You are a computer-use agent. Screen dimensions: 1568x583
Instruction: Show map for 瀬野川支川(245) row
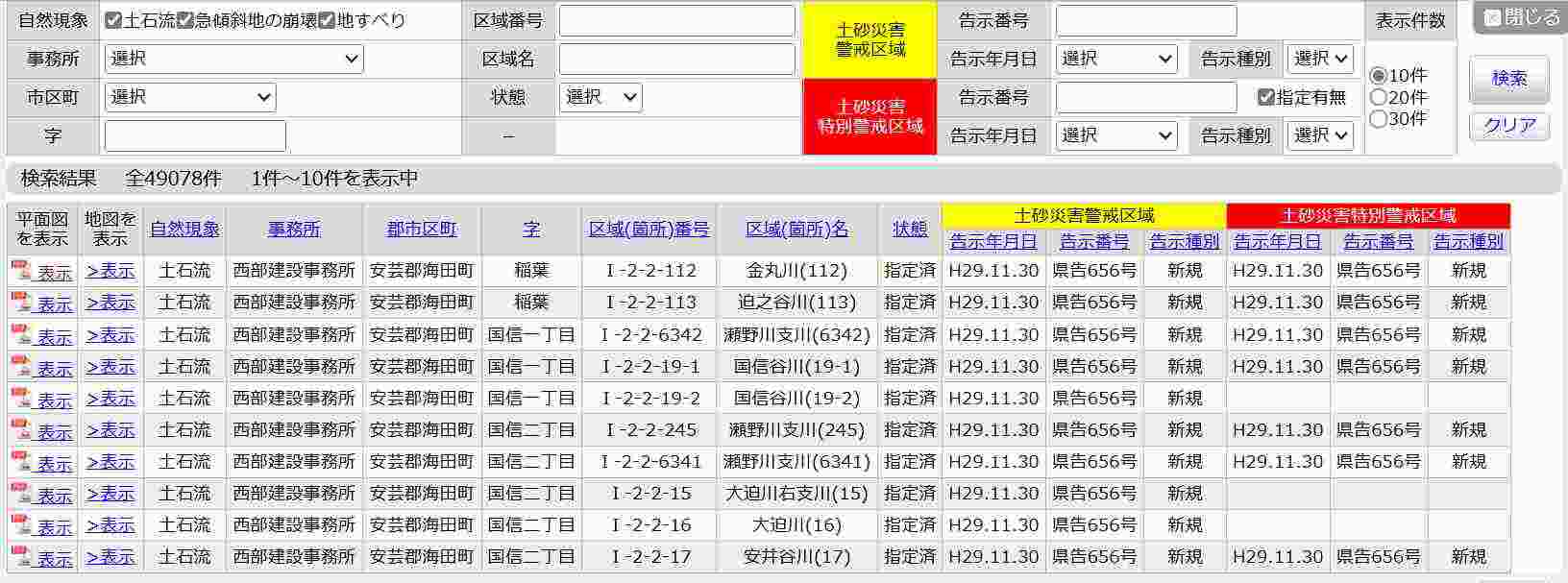(x=110, y=431)
